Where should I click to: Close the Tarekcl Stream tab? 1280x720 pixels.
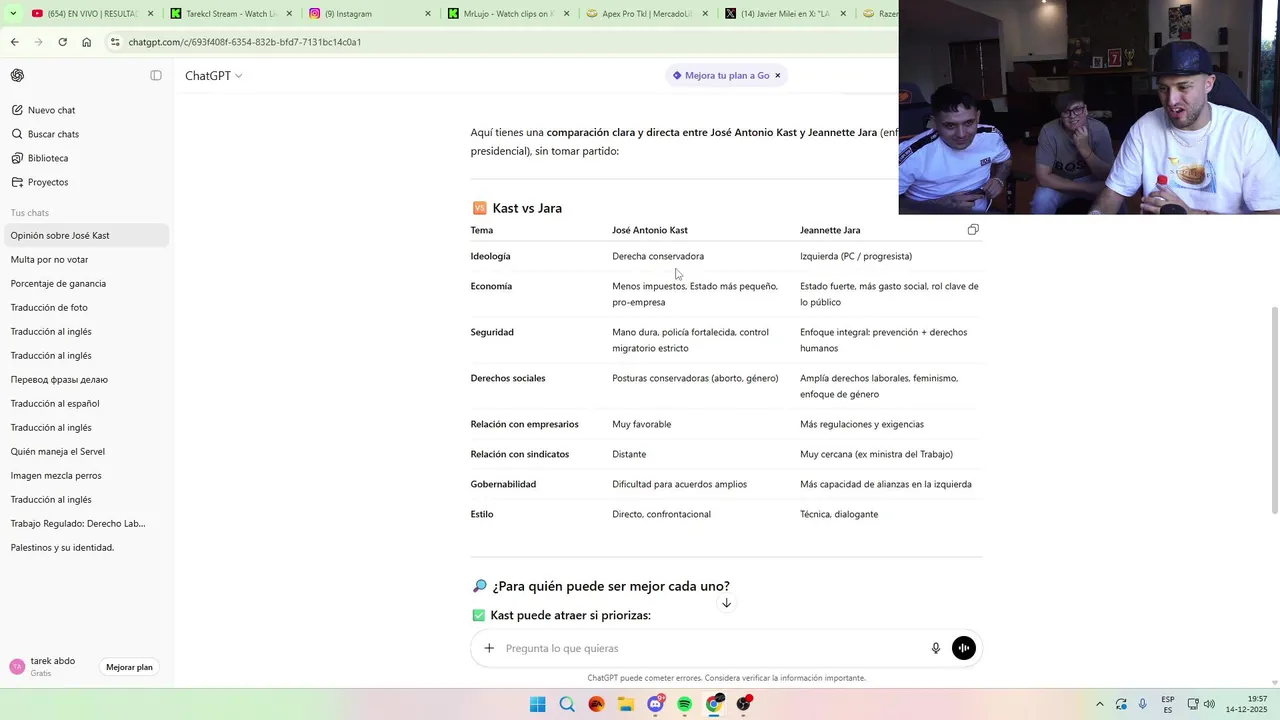pos(289,14)
